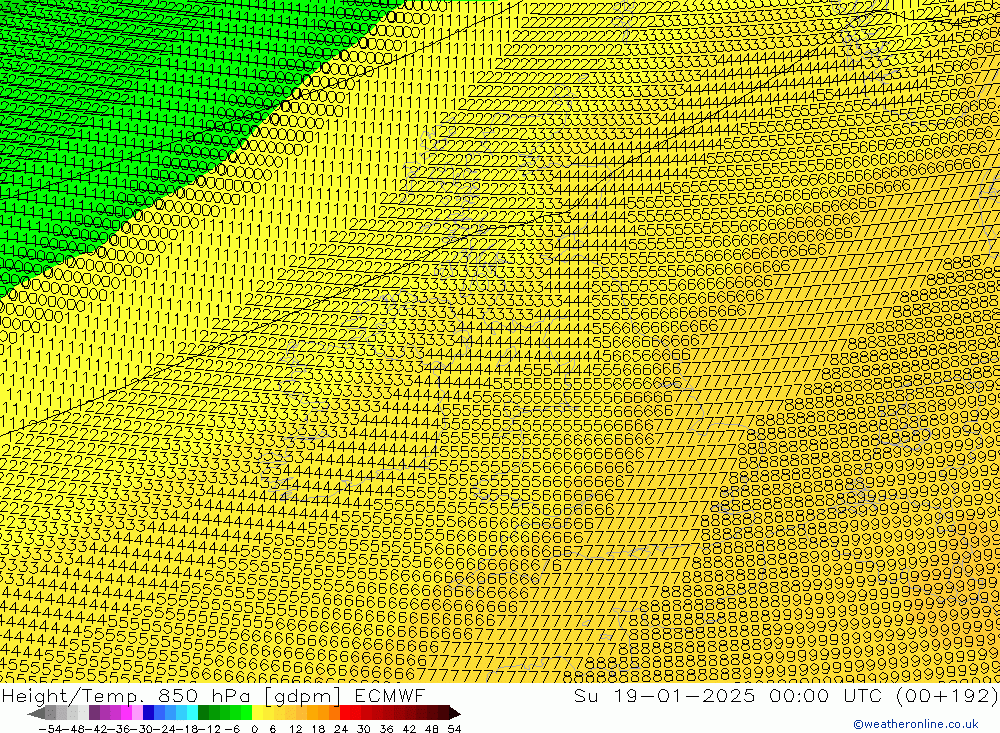Click the '(00+192)' forecast offset text
1000x733 pixels.
[x=947, y=695]
